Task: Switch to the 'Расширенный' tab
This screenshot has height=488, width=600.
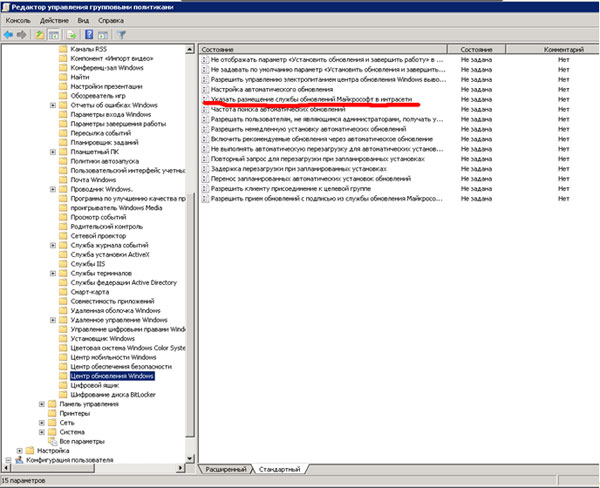Action: [225, 468]
